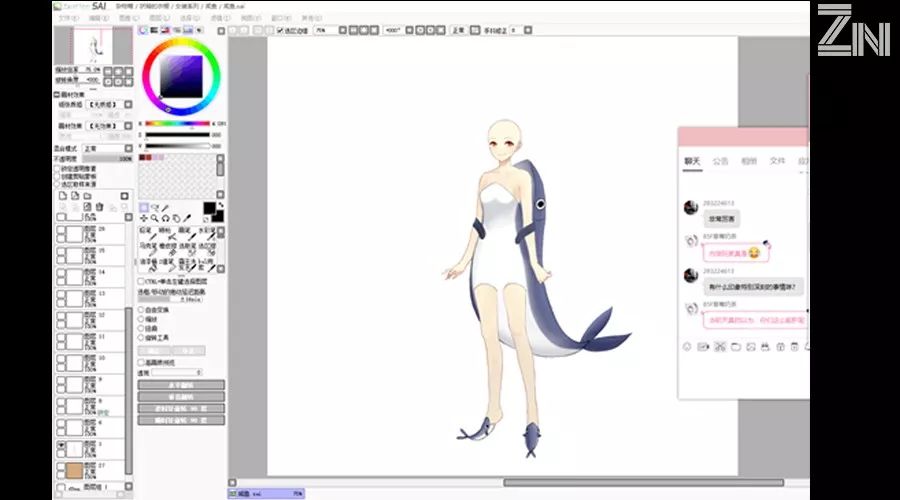Select 自由变换 radio option
The width and height of the screenshot is (900, 500).
pyautogui.click(x=141, y=309)
